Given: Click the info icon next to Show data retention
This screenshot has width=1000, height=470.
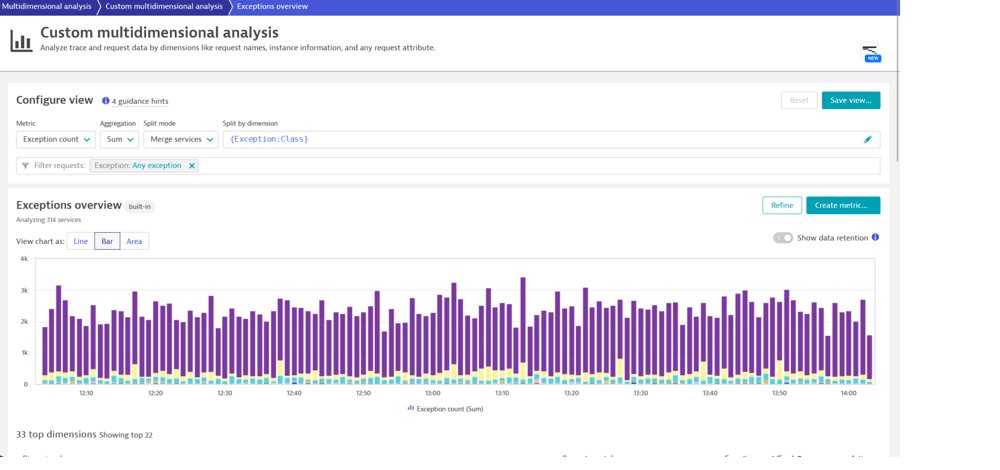Looking at the screenshot, I should click(x=875, y=237).
